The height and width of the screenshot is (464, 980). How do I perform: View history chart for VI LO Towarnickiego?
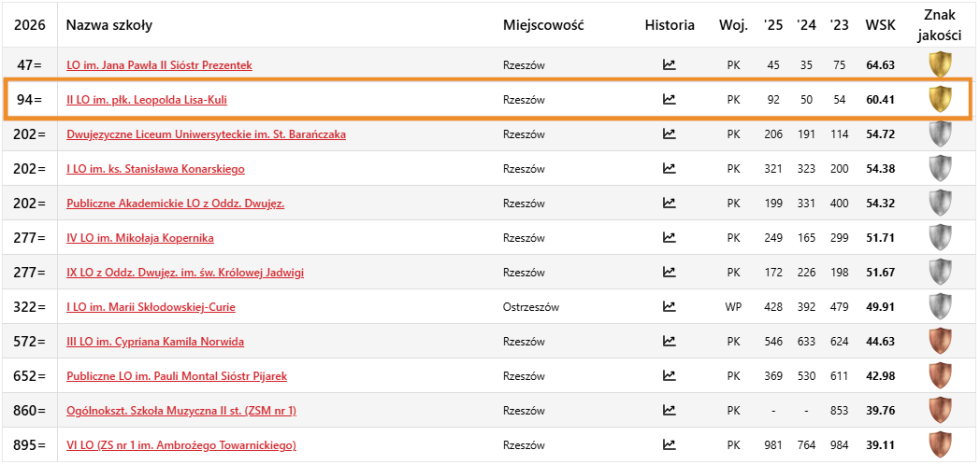point(669,445)
